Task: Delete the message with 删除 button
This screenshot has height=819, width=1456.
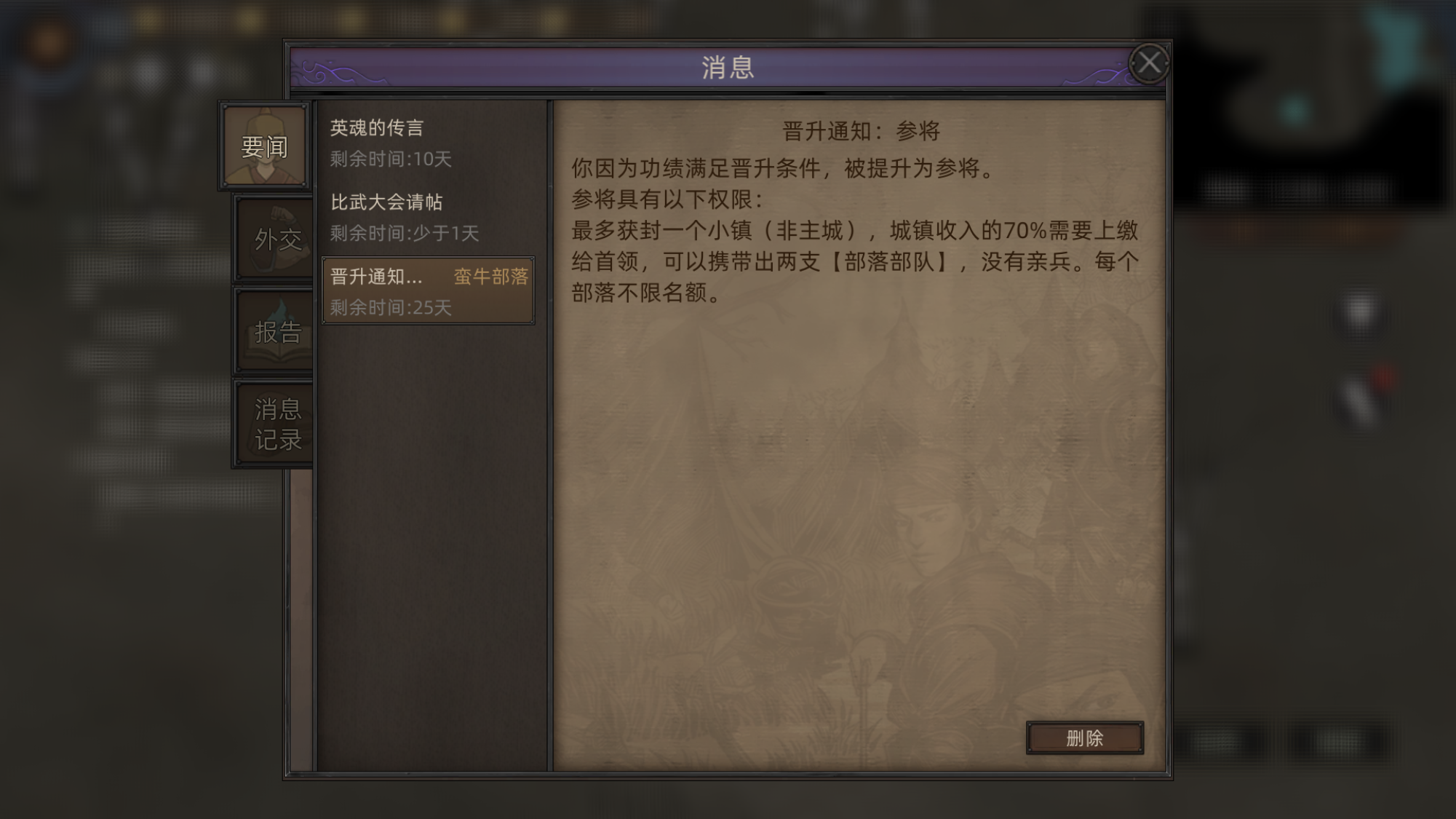Action: coord(1084,738)
